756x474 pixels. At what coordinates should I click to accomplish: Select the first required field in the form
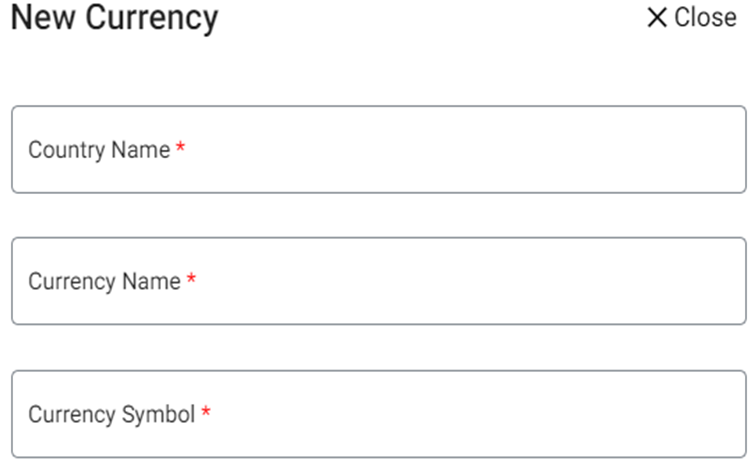click(x=378, y=150)
